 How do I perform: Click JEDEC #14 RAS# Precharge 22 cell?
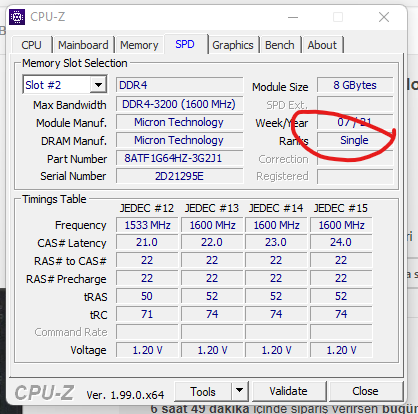pos(276,278)
